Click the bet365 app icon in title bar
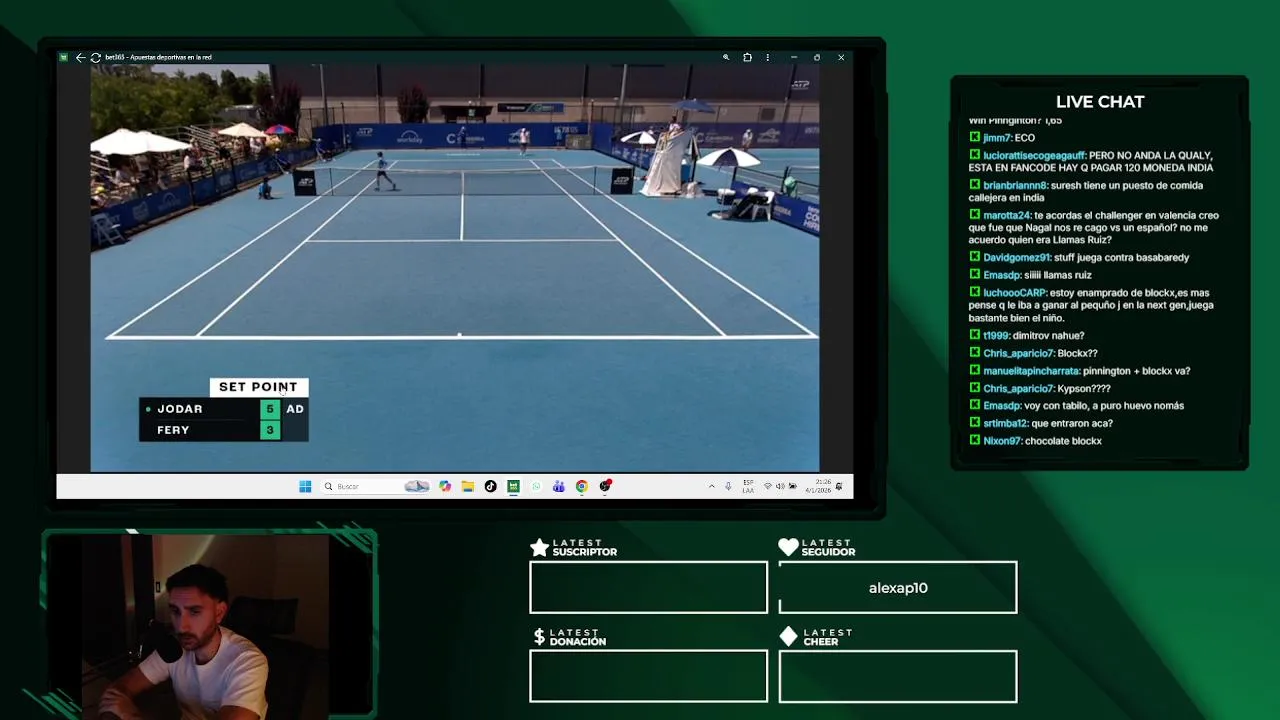Image resolution: width=1280 pixels, height=720 pixels. click(x=64, y=57)
